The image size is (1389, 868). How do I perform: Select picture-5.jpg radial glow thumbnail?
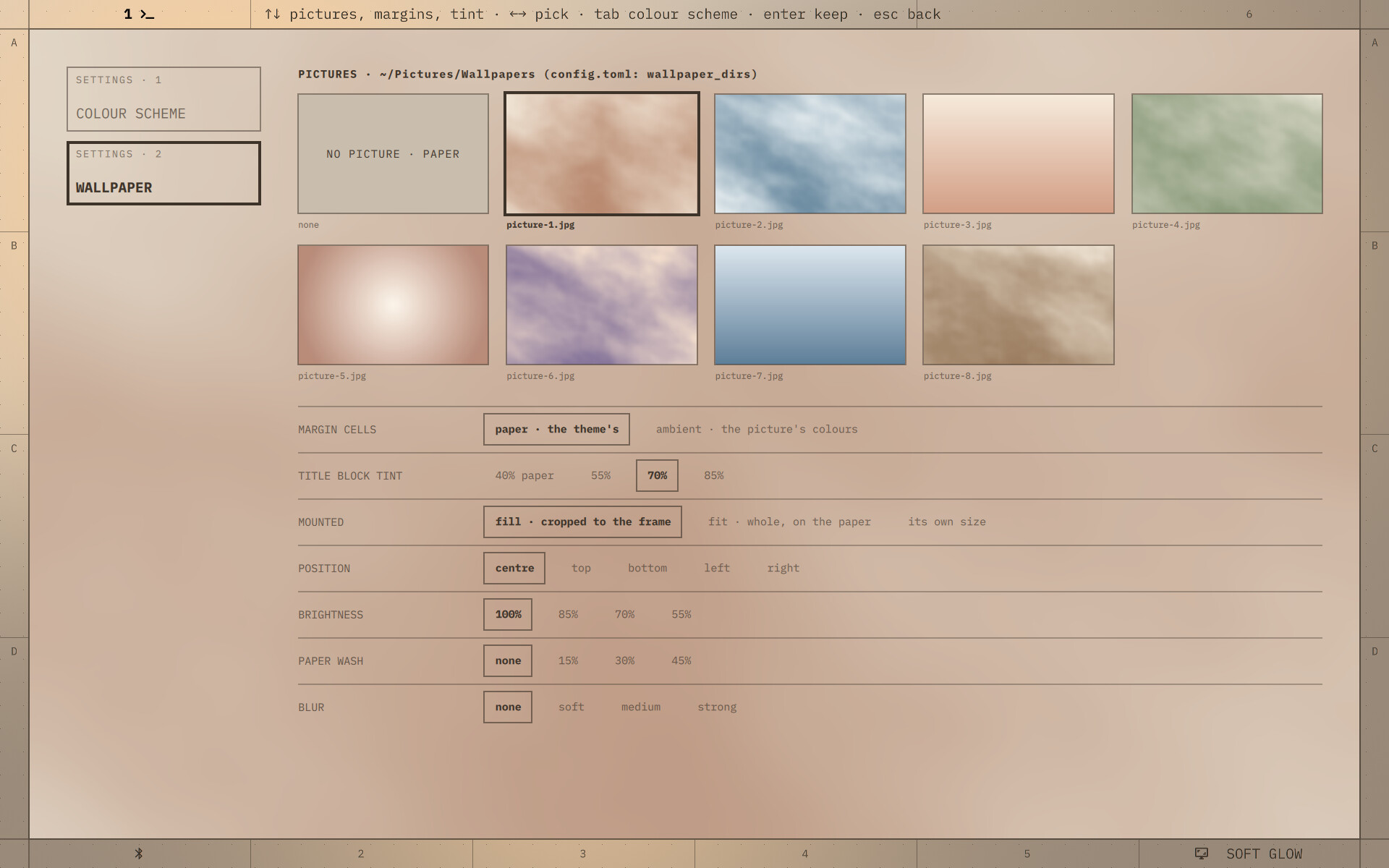393,305
